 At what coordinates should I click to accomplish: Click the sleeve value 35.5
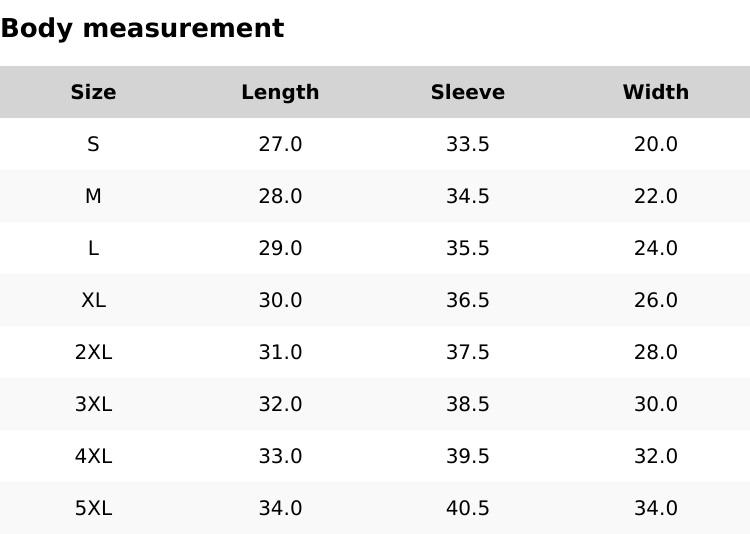pos(467,249)
